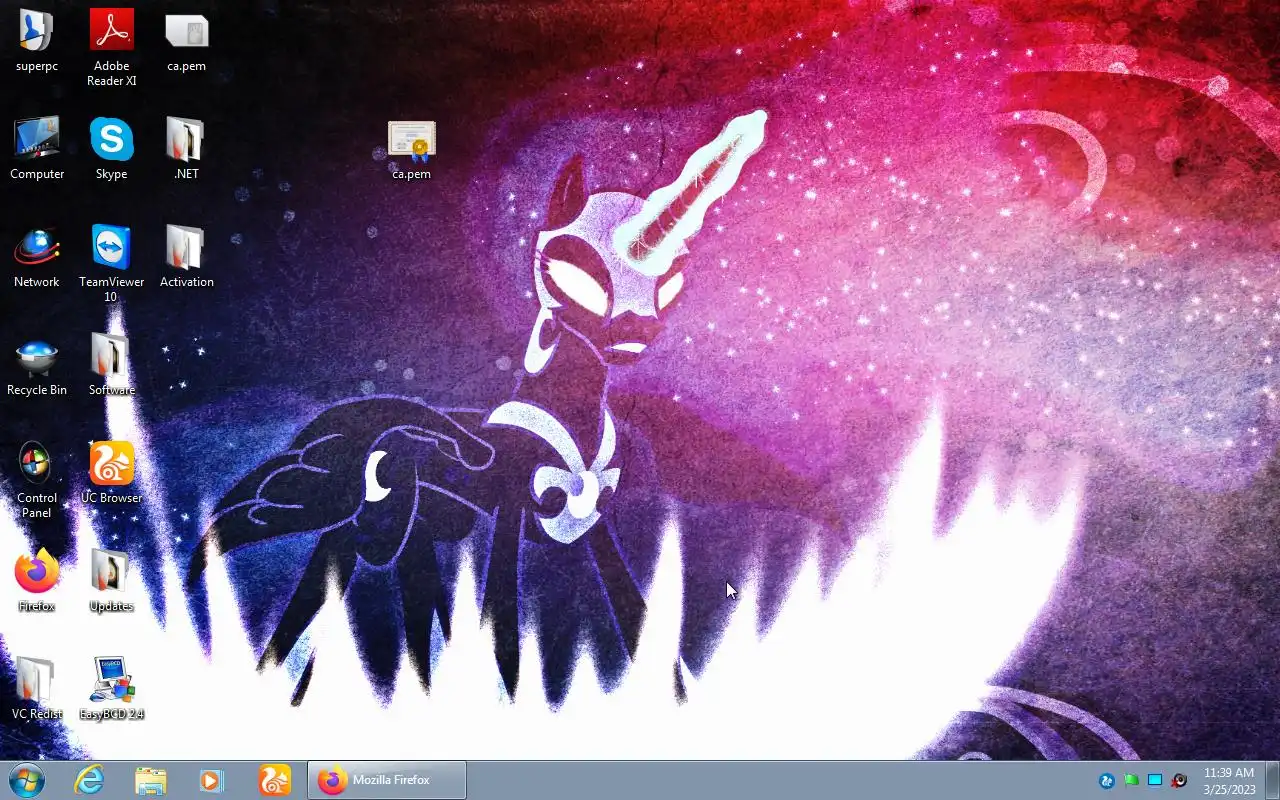Select the superpc desktop icon
Screen dimensions: 1280x800
tap(37, 41)
